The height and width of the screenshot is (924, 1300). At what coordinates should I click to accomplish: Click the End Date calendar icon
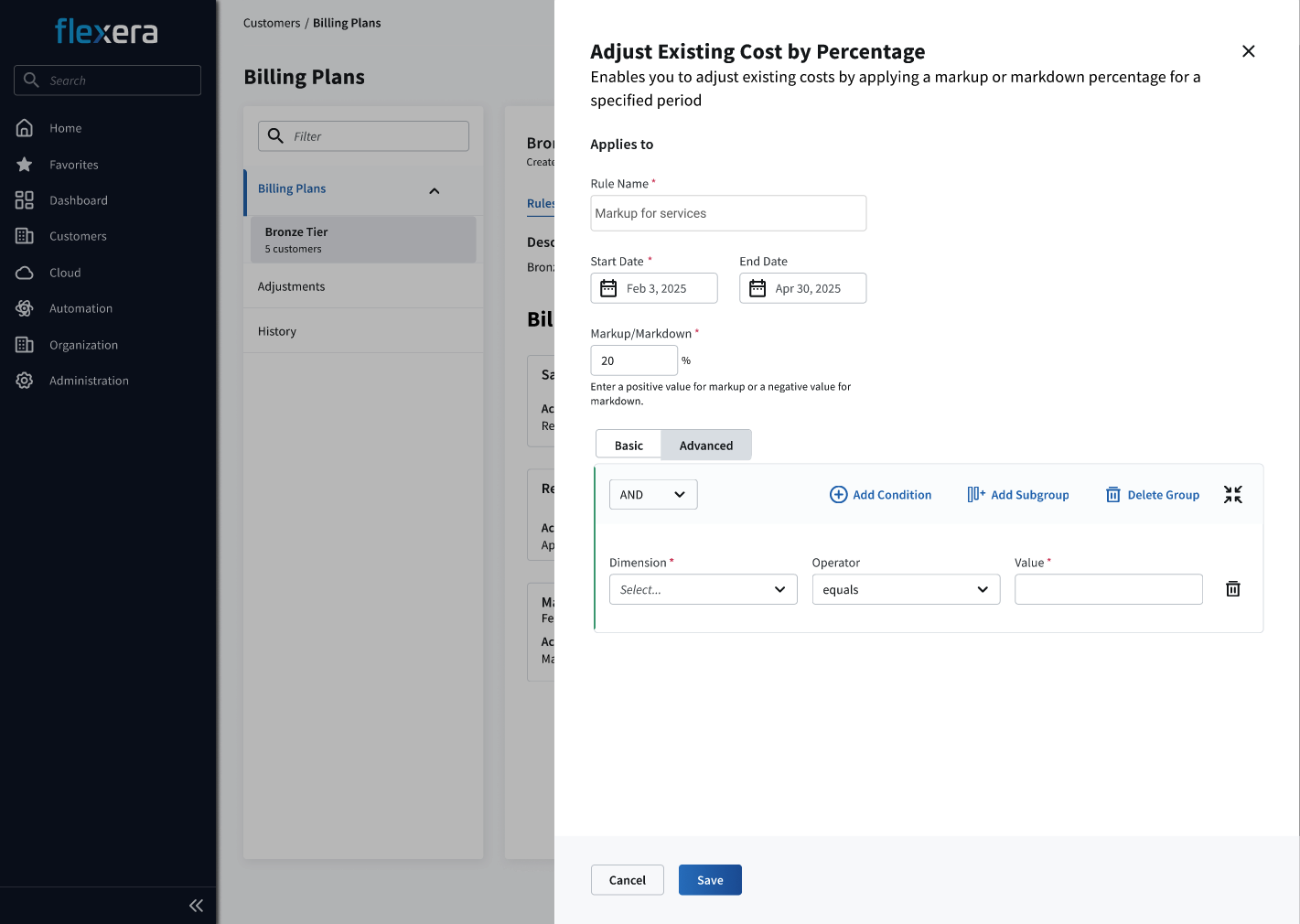[757, 288]
